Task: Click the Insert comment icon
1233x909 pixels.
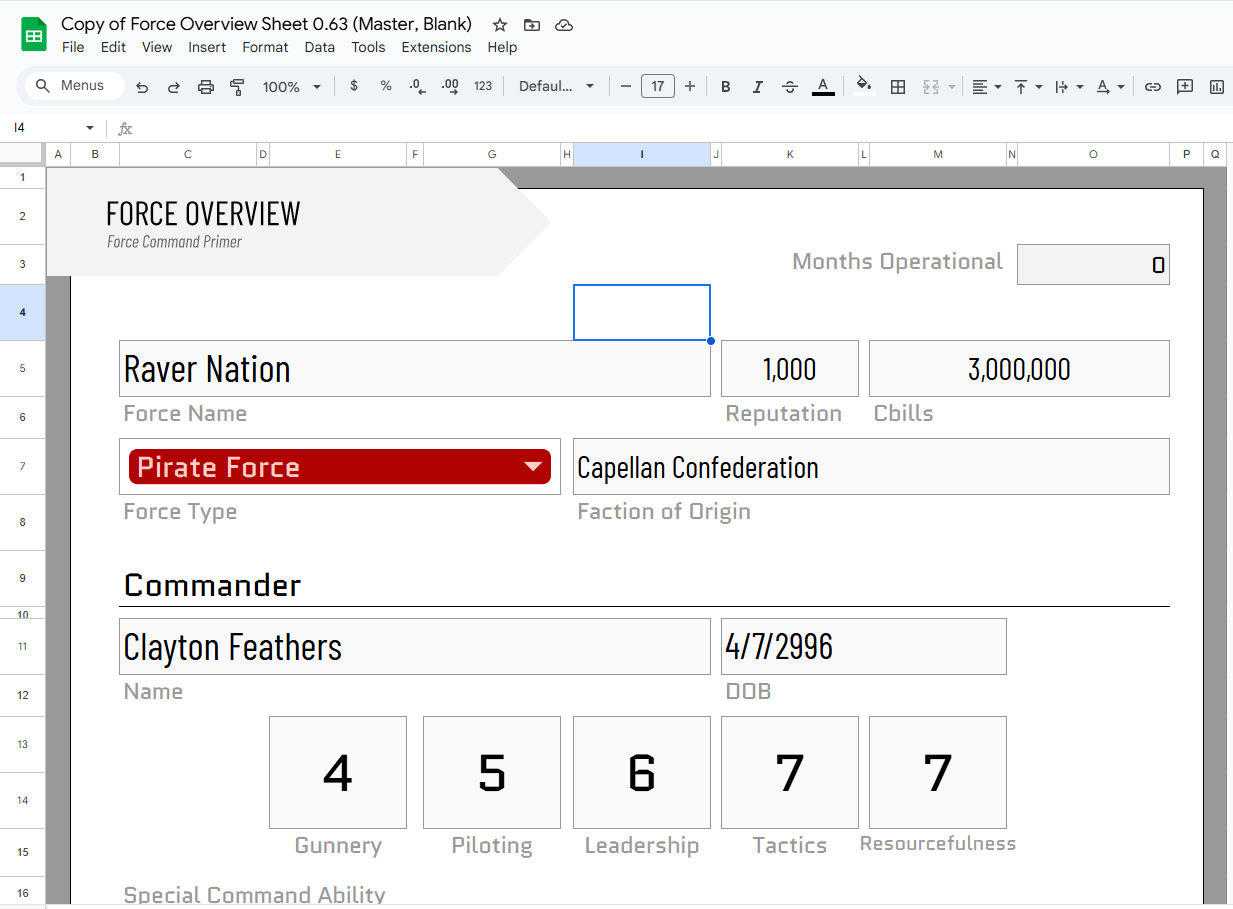Action: [1185, 87]
